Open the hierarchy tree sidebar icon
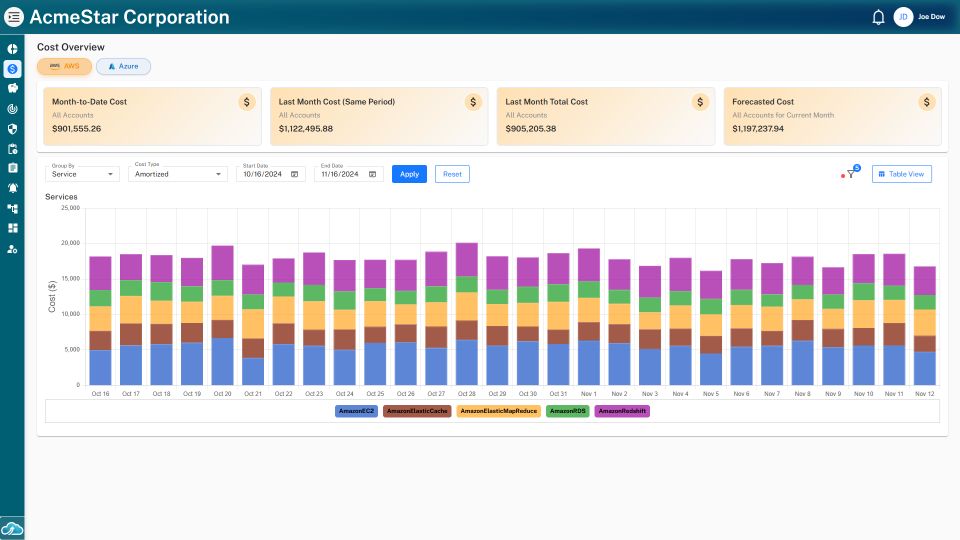 [12, 208]
